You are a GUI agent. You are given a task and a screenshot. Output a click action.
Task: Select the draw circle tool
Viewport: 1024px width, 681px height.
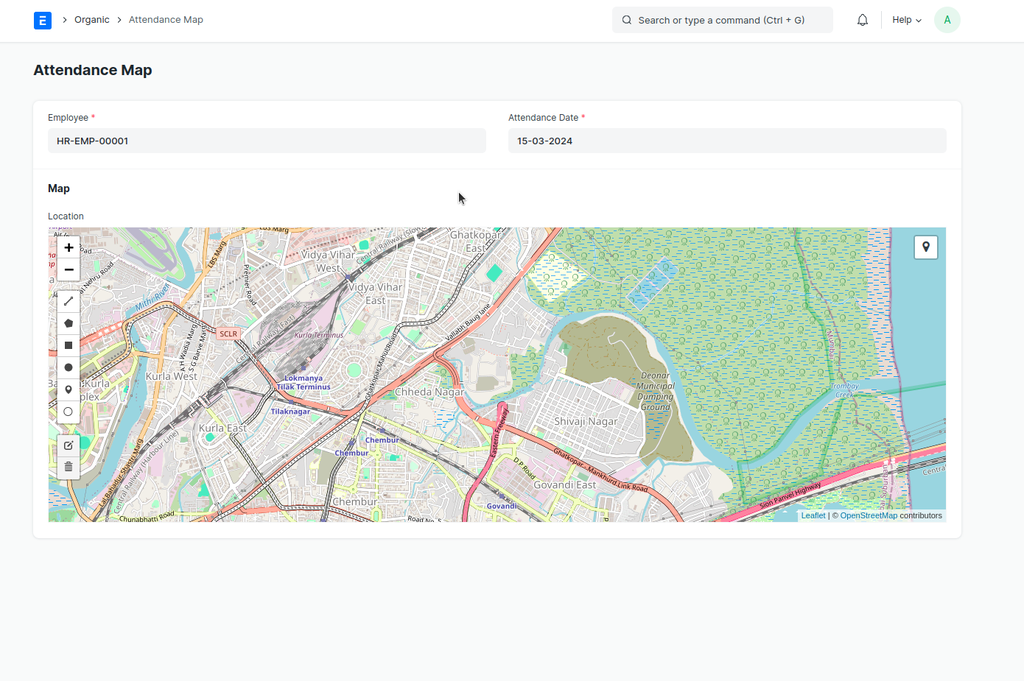click(68, 367)
